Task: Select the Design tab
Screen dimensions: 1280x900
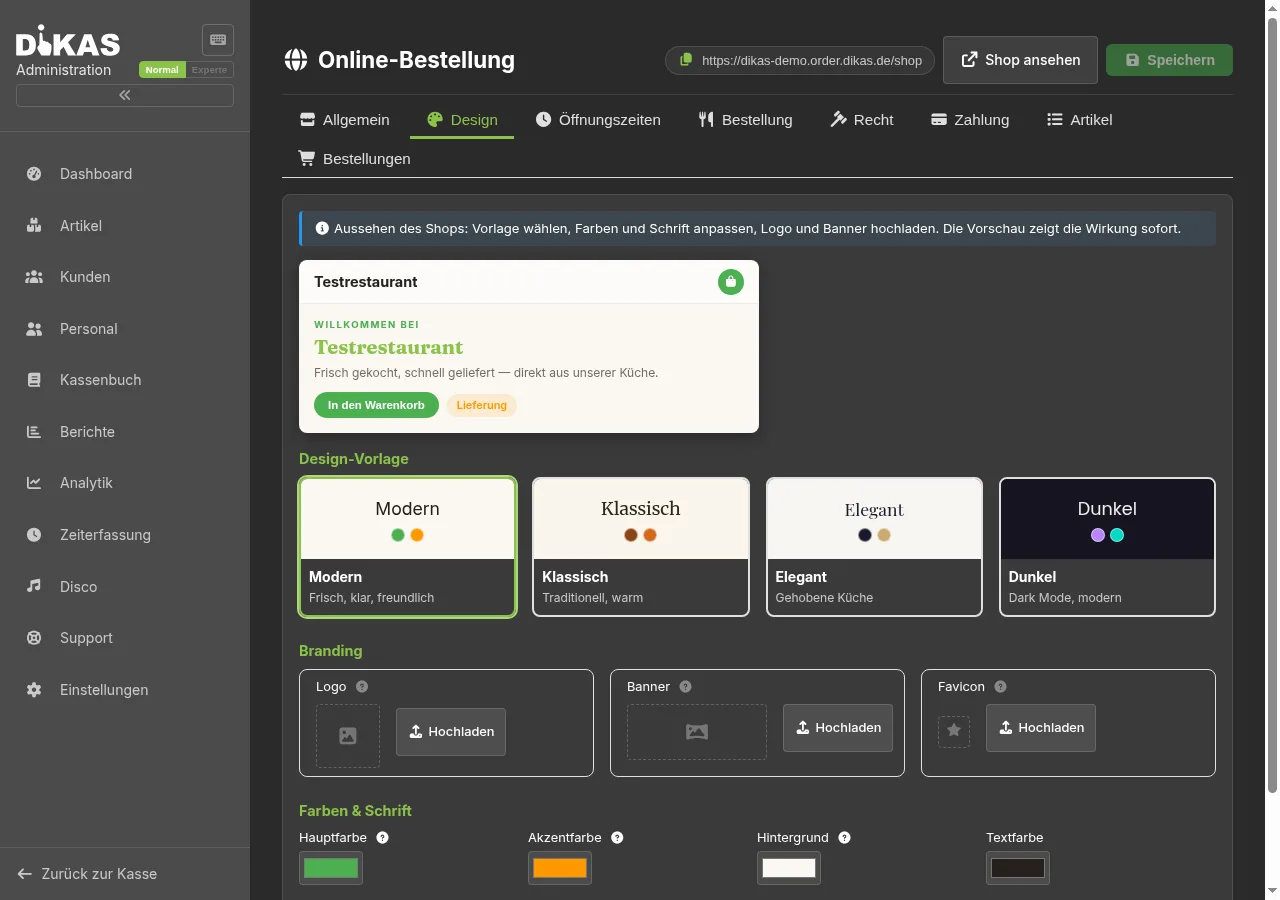Action: click(462, 120)
